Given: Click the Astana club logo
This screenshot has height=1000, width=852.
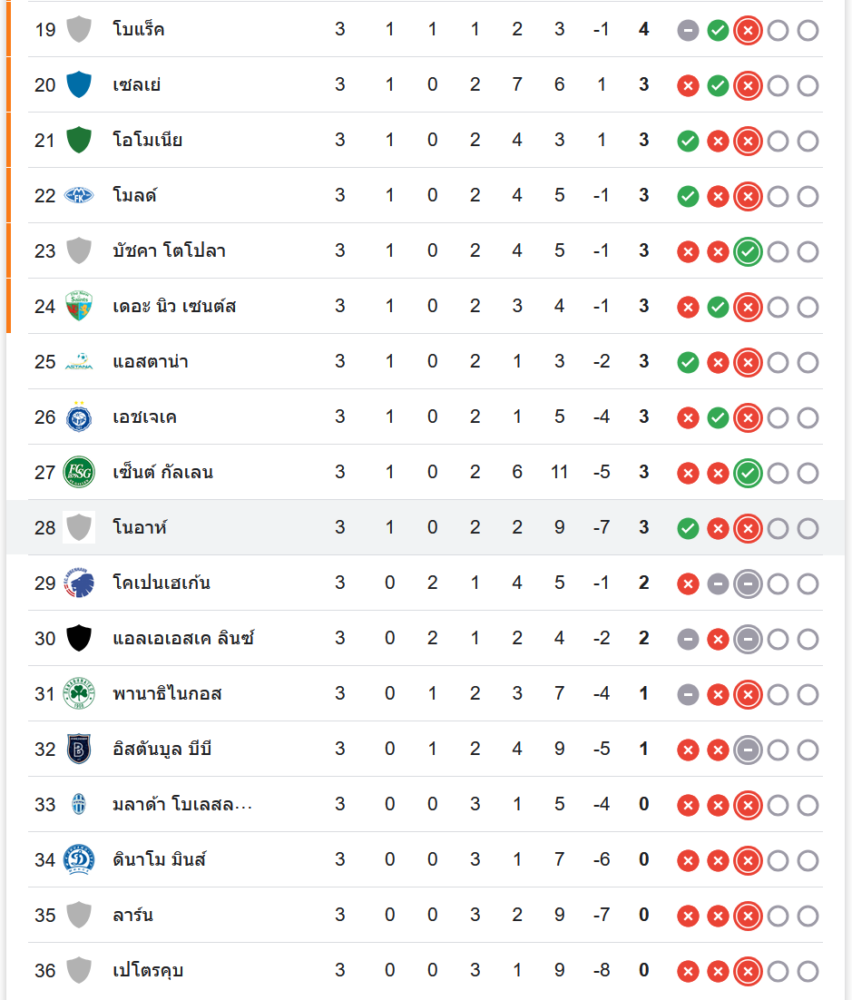Looking at the screenshot, I should 79,361.
